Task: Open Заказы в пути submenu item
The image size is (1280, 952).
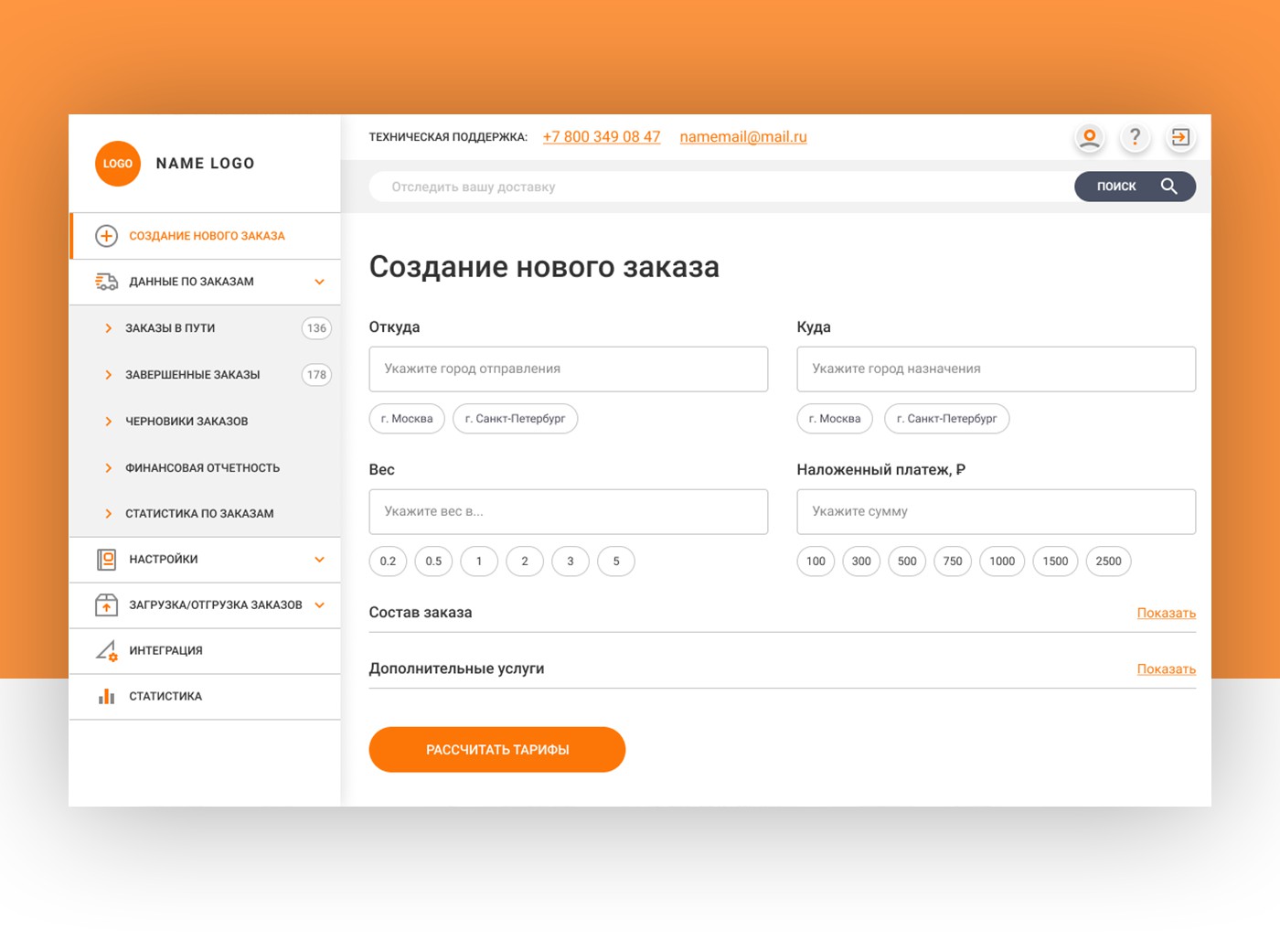Action: 205,328
